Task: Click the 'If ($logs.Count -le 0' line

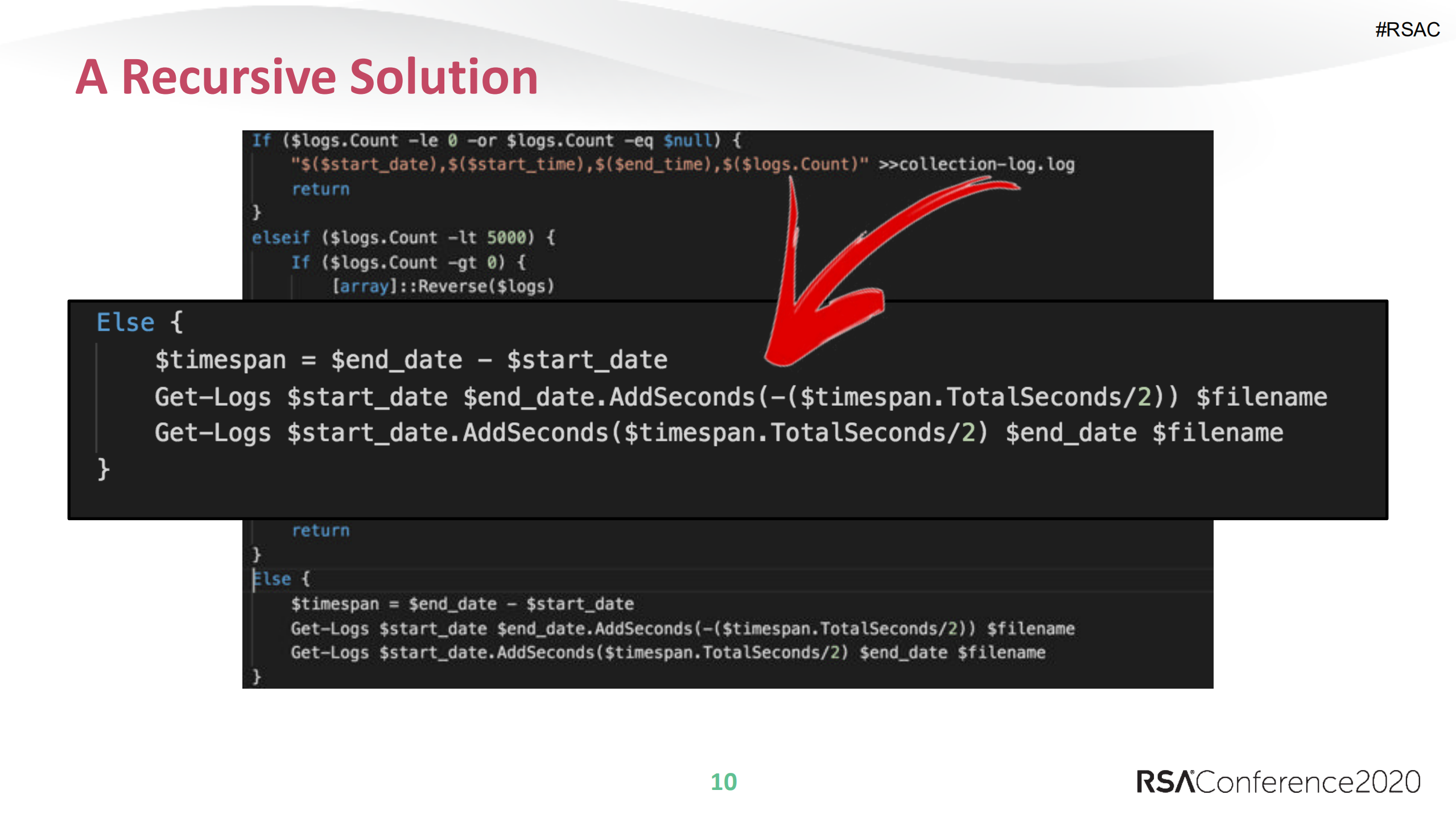Action: (495, 141)
